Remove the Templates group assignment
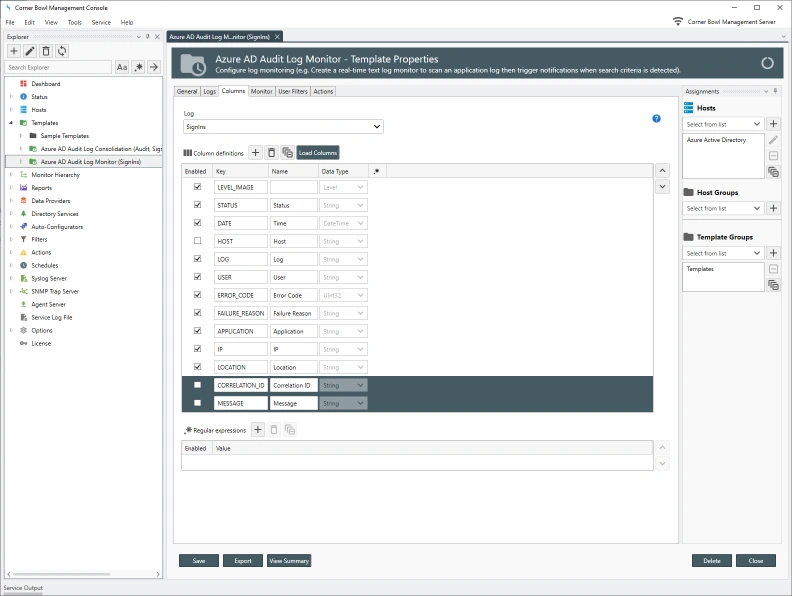 pyautogui.click(x=773, y=269)
